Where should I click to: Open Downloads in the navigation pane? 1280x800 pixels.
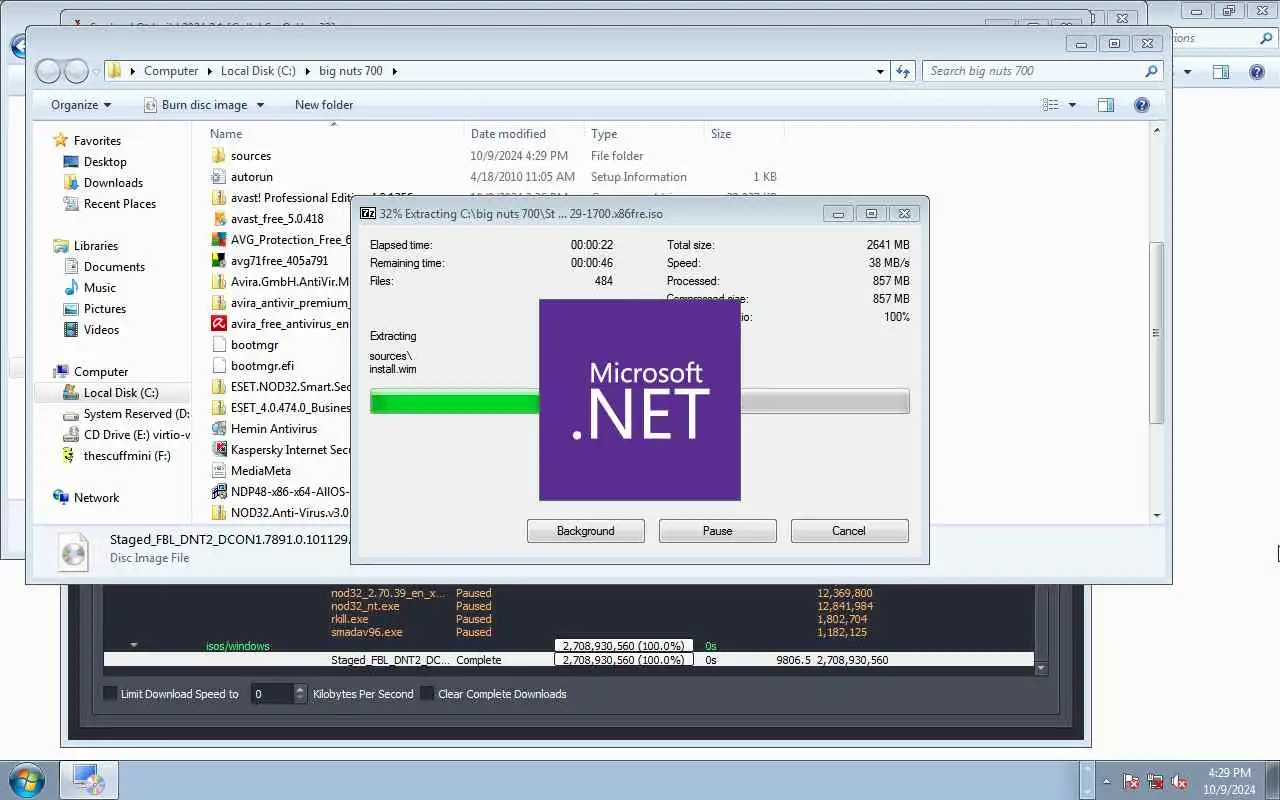[x=113, y=182]
